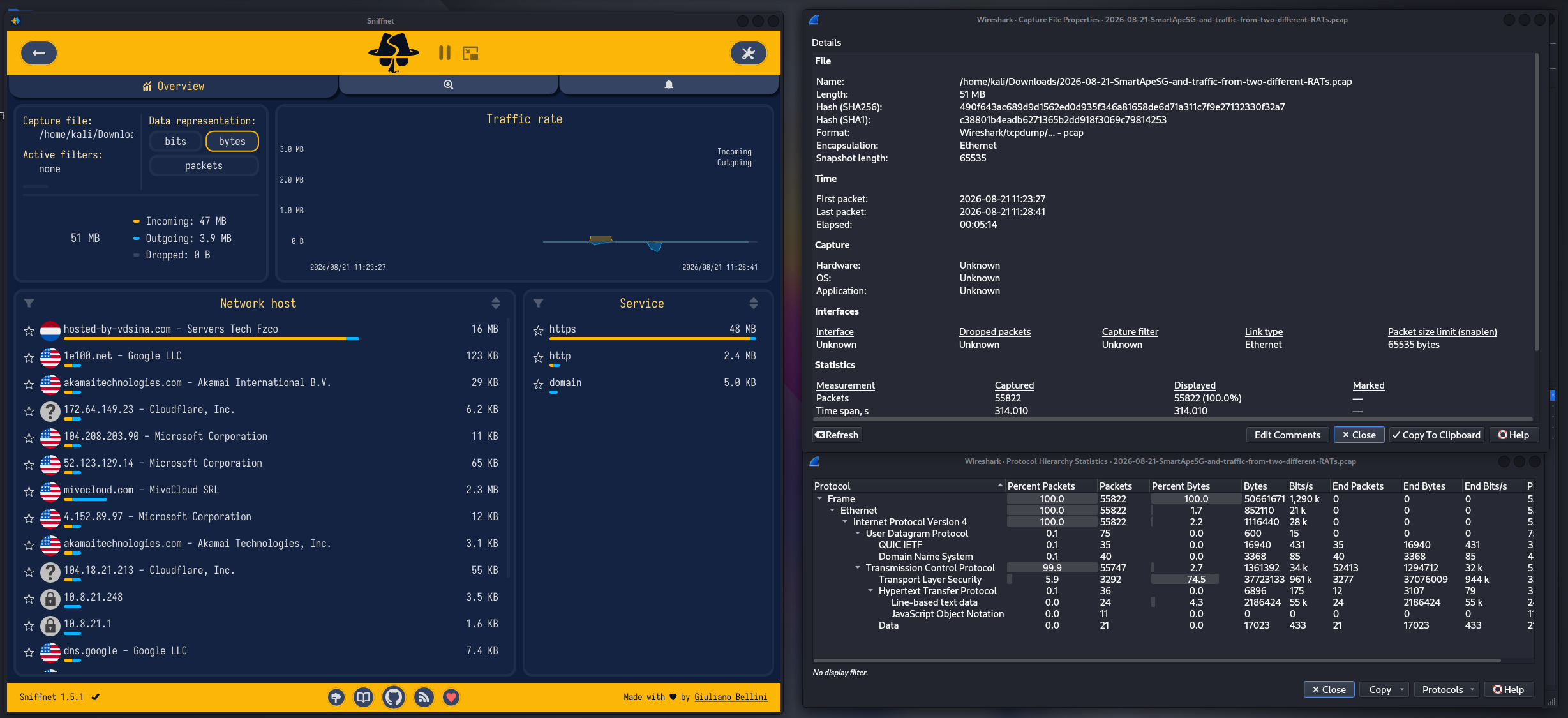The height and width of the screenshot is (718, 1568).
Task: Collapse the Frame tree node
Action: tap(819, 498)
